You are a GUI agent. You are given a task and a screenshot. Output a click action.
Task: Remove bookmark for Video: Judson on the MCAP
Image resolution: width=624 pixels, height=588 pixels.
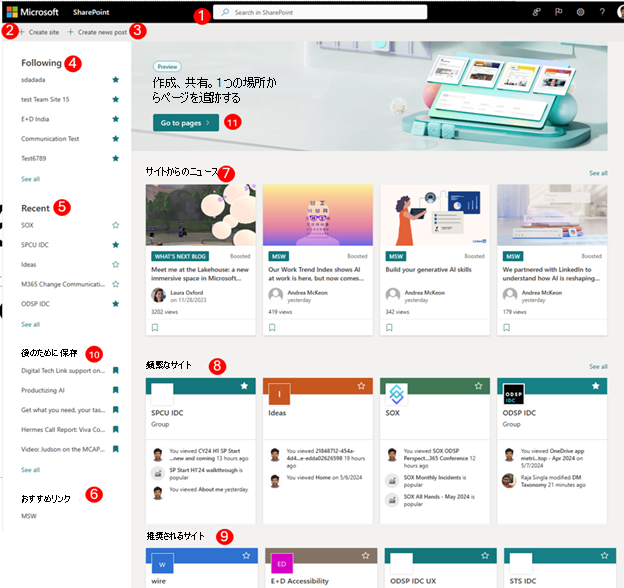pos(115,449)
